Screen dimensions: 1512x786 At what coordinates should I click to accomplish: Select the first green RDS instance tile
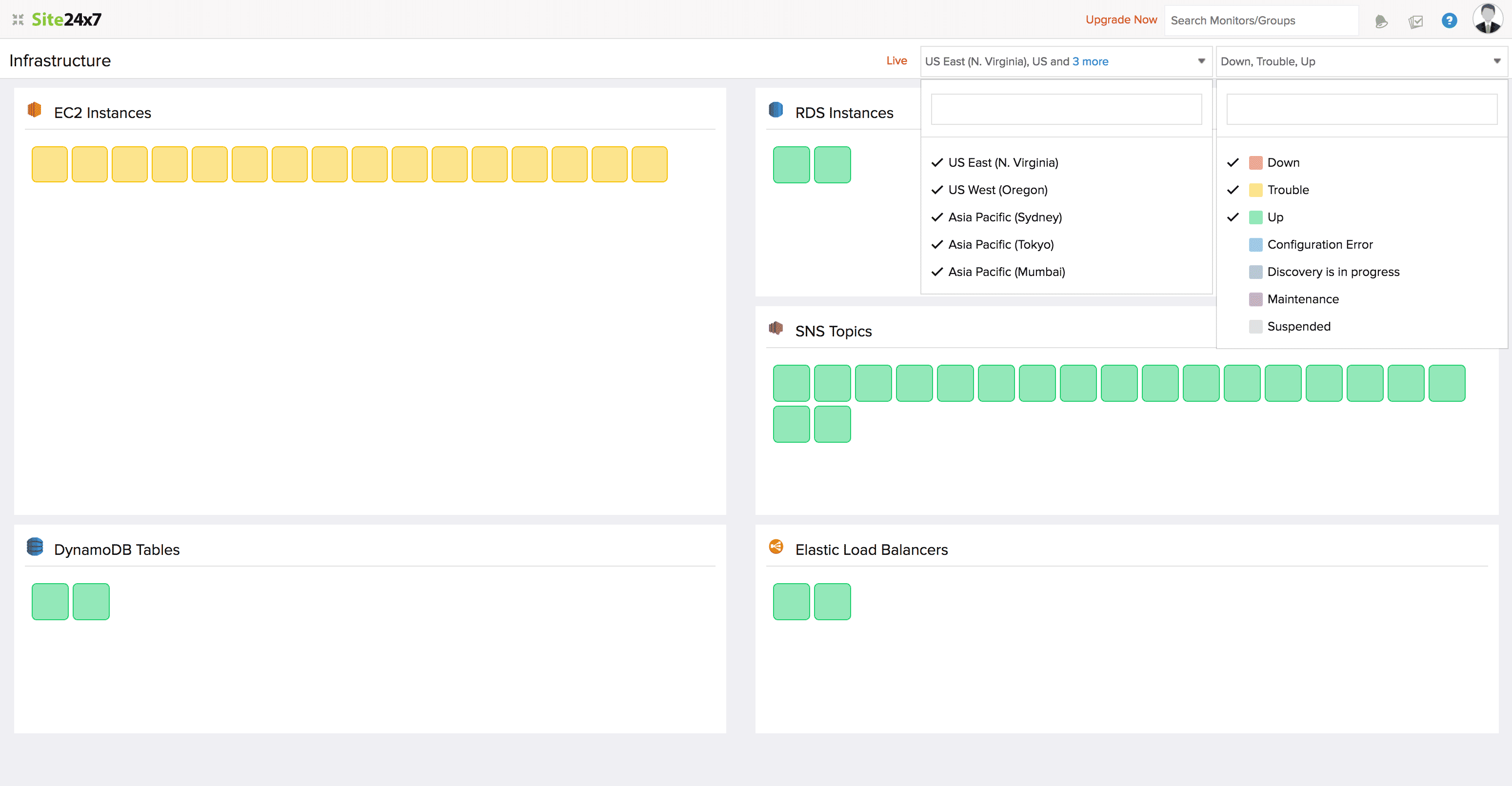tap(791, 165)
